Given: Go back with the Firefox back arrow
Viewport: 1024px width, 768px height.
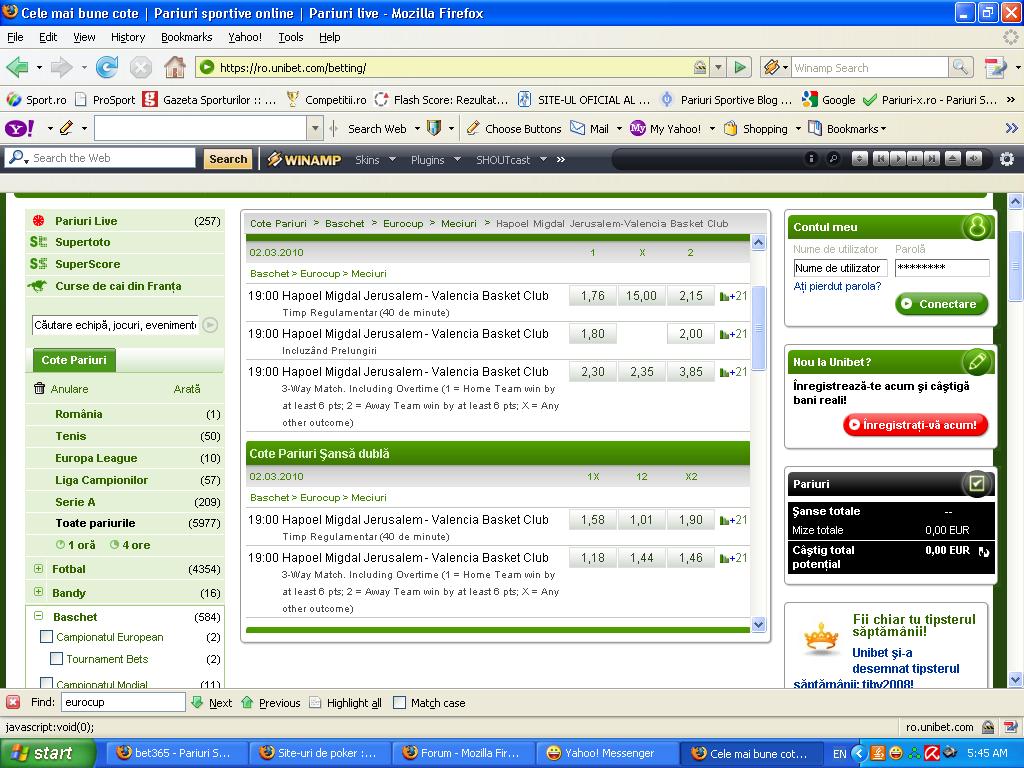Looking at the screenshot, I should coord(17,67).
